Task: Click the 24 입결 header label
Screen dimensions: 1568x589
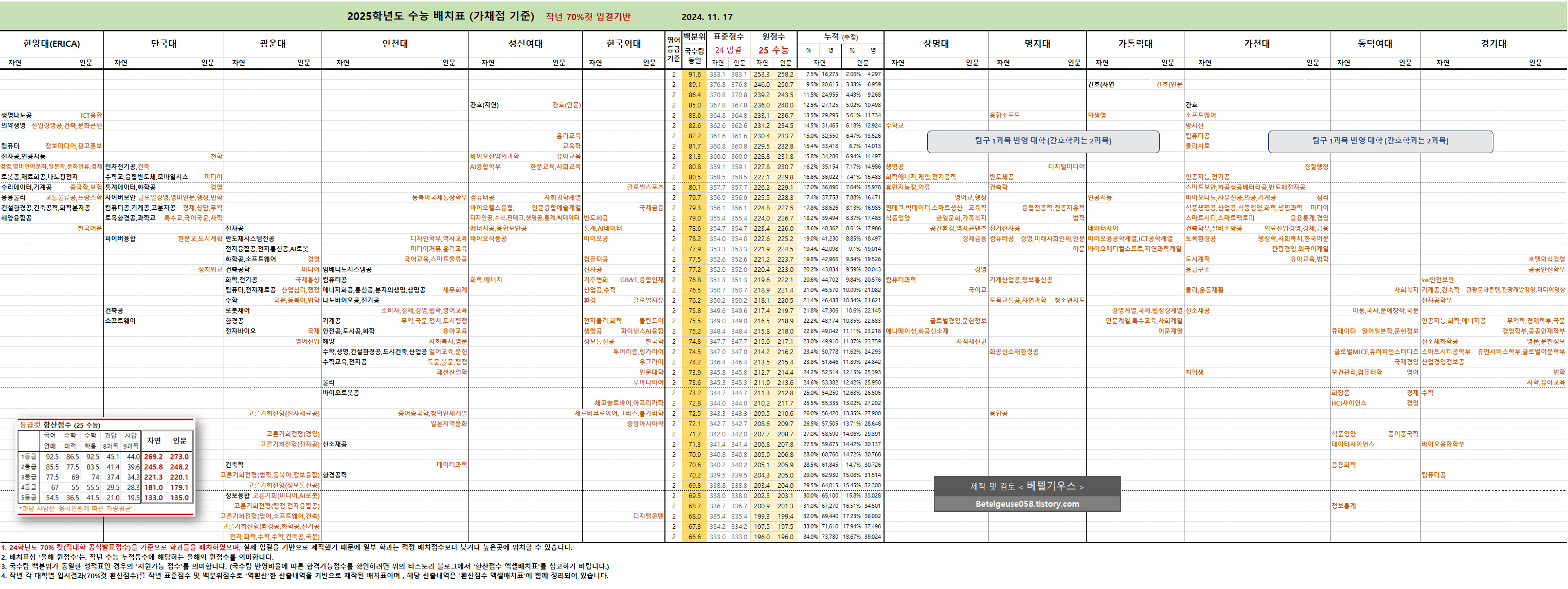Action: pos(728,50)
